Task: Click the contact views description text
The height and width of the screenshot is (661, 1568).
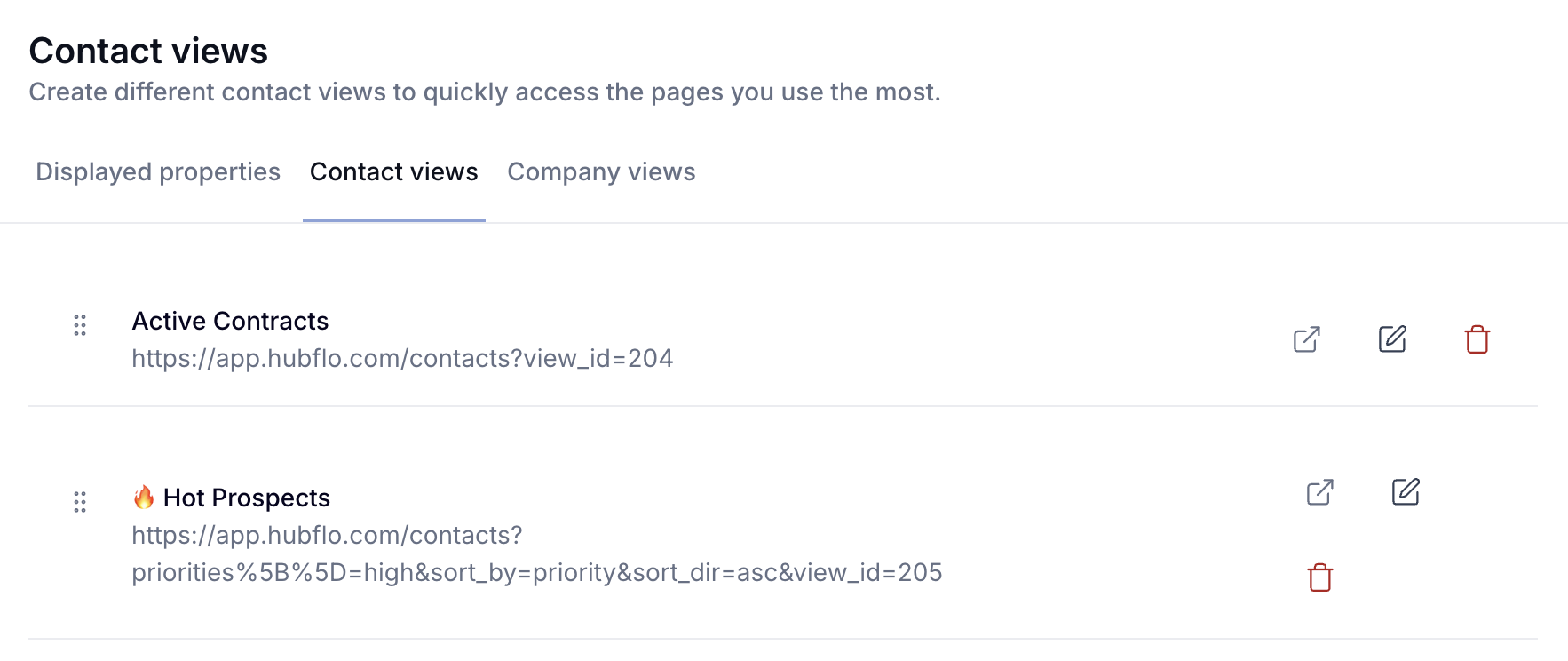Action: tap(485, 92)
